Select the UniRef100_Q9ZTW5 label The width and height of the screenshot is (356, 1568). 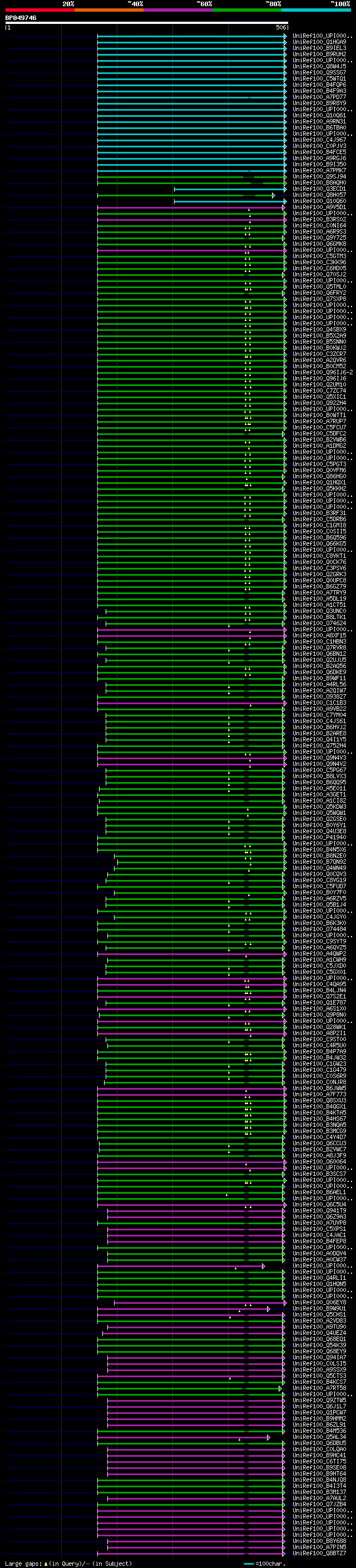319,1401
